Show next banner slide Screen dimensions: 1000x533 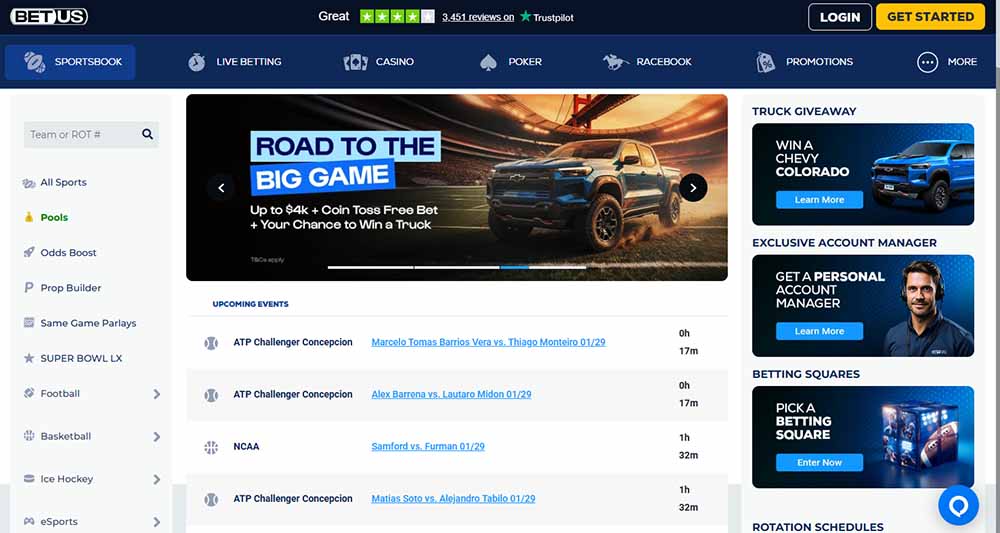[693, 187]
